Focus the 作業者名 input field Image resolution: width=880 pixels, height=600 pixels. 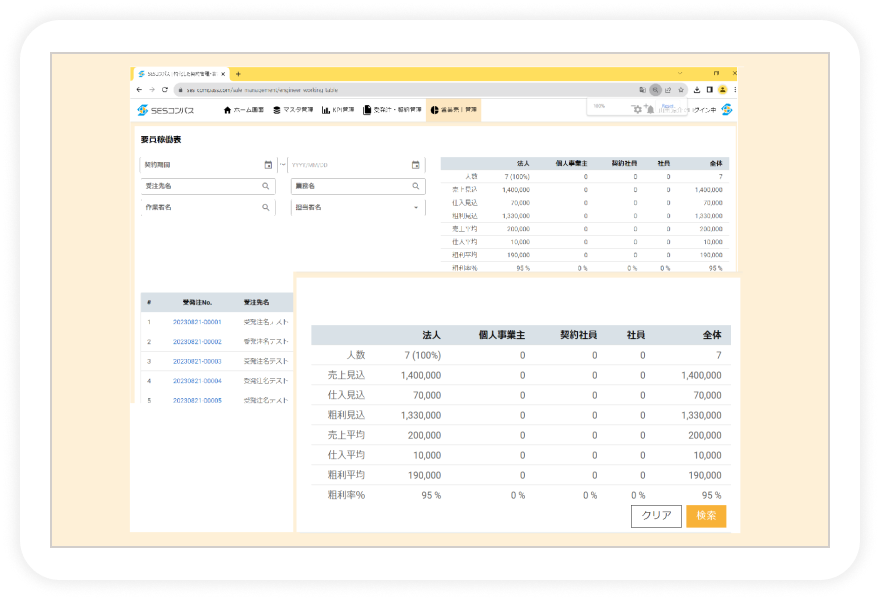click(207, 207)
